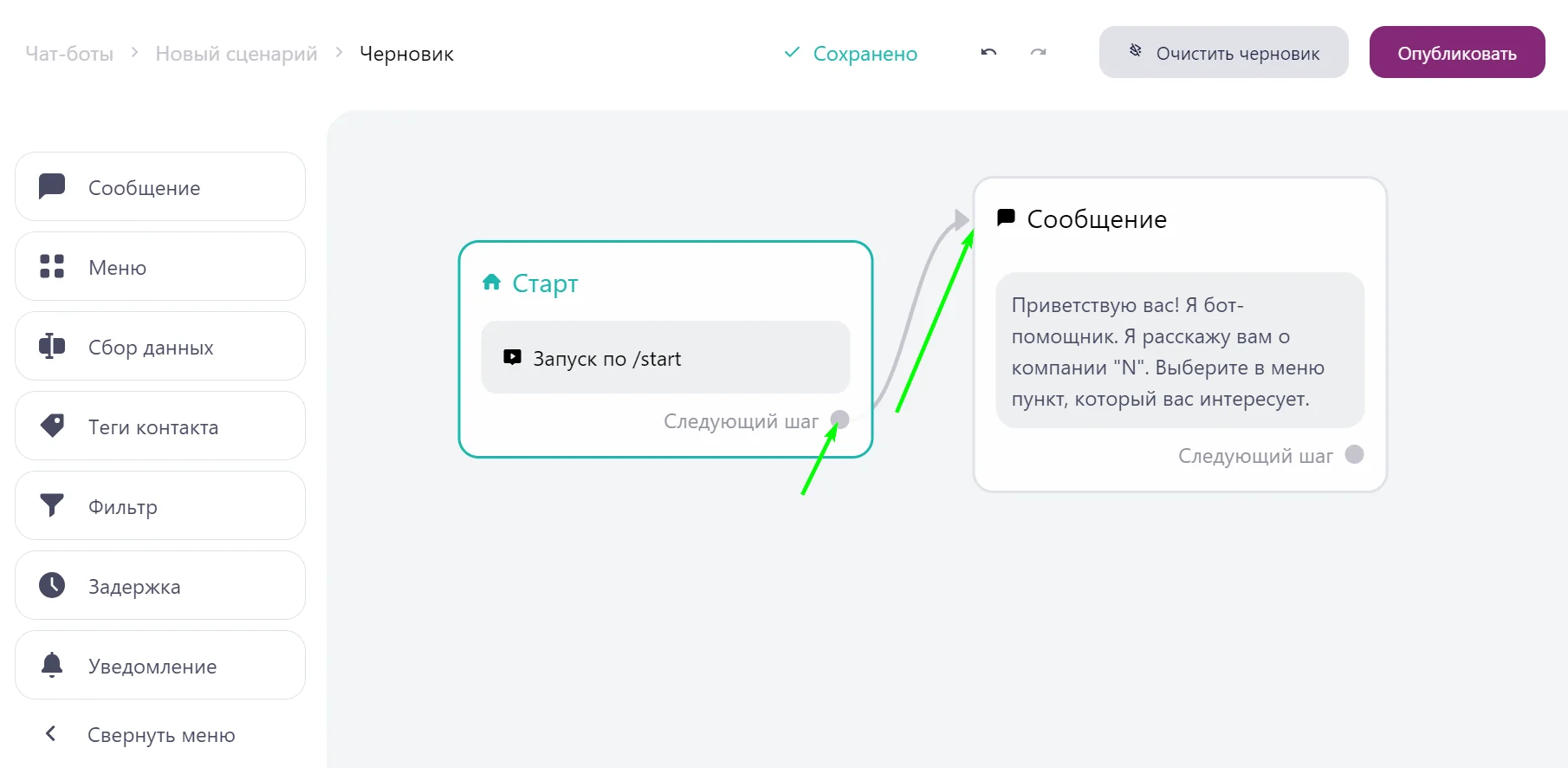Click the undo arrow icon
The width and height of the screenshot is (1568, 768).
(x=988, y=53)
